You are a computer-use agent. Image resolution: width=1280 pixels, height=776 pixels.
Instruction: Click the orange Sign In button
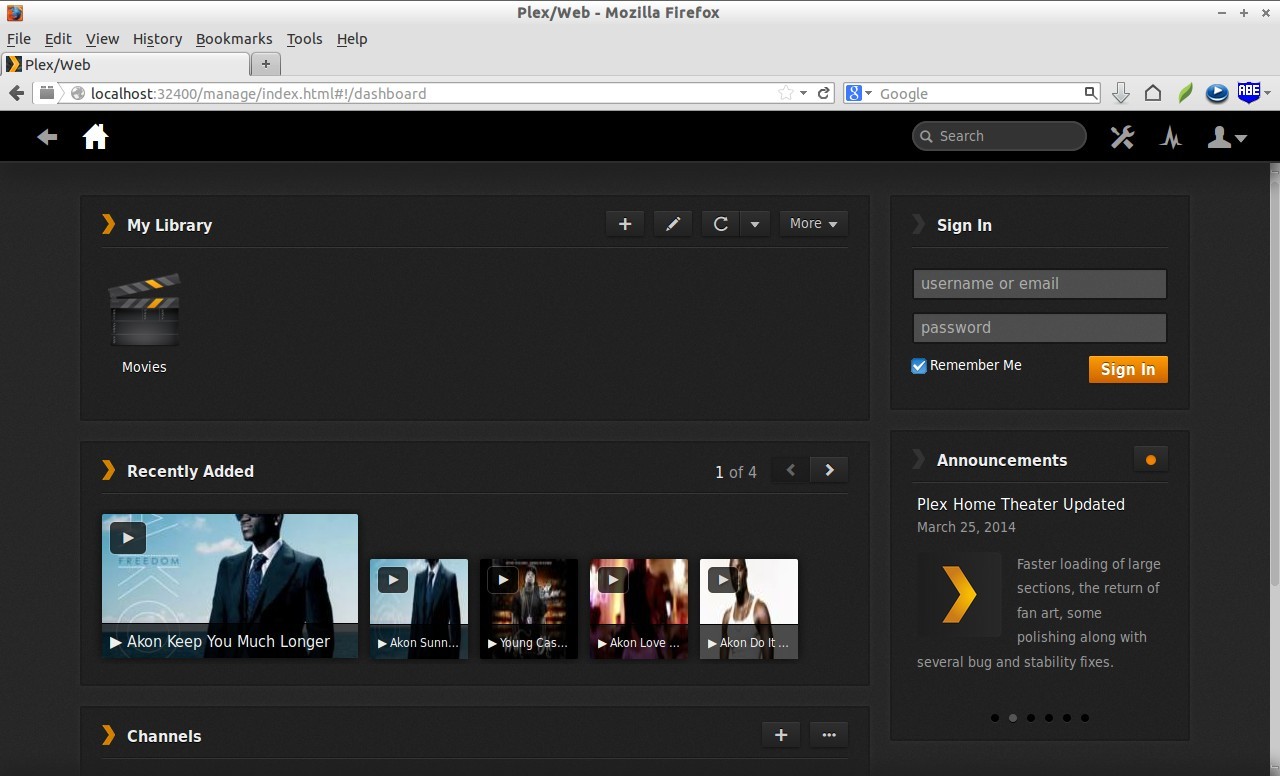point(1128,369)
